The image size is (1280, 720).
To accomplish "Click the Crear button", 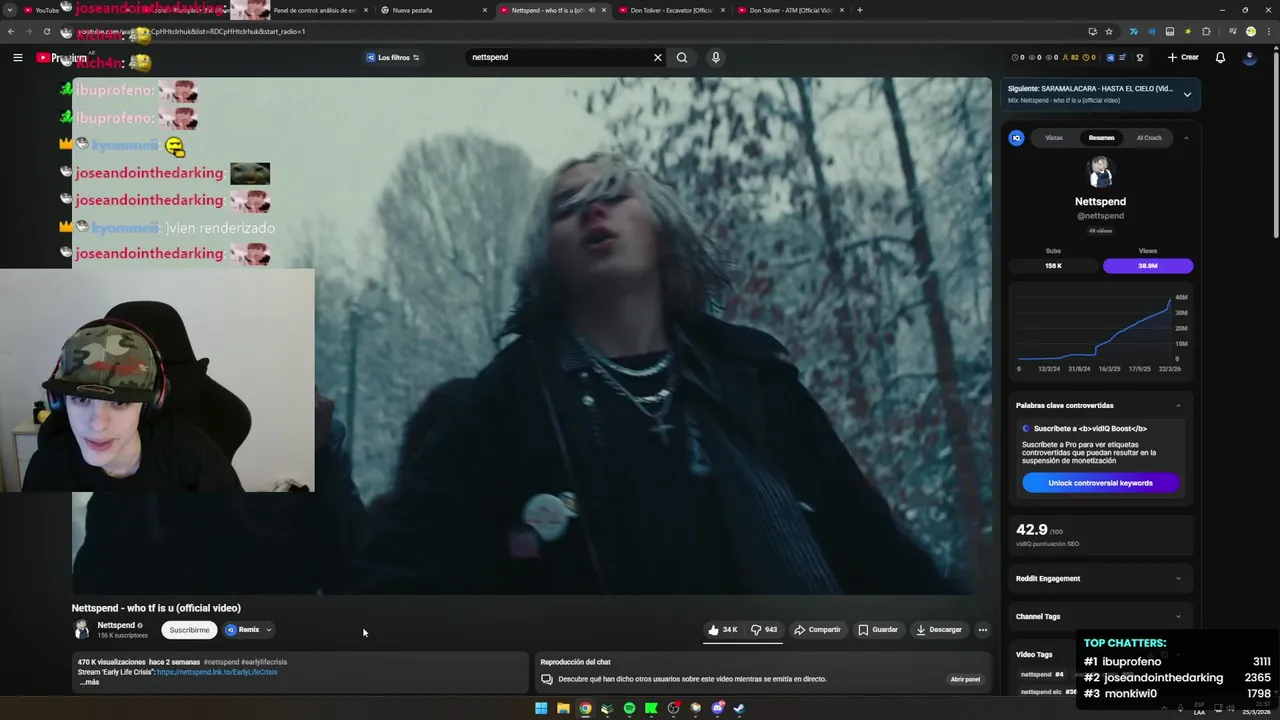I will coord(1183,57).
